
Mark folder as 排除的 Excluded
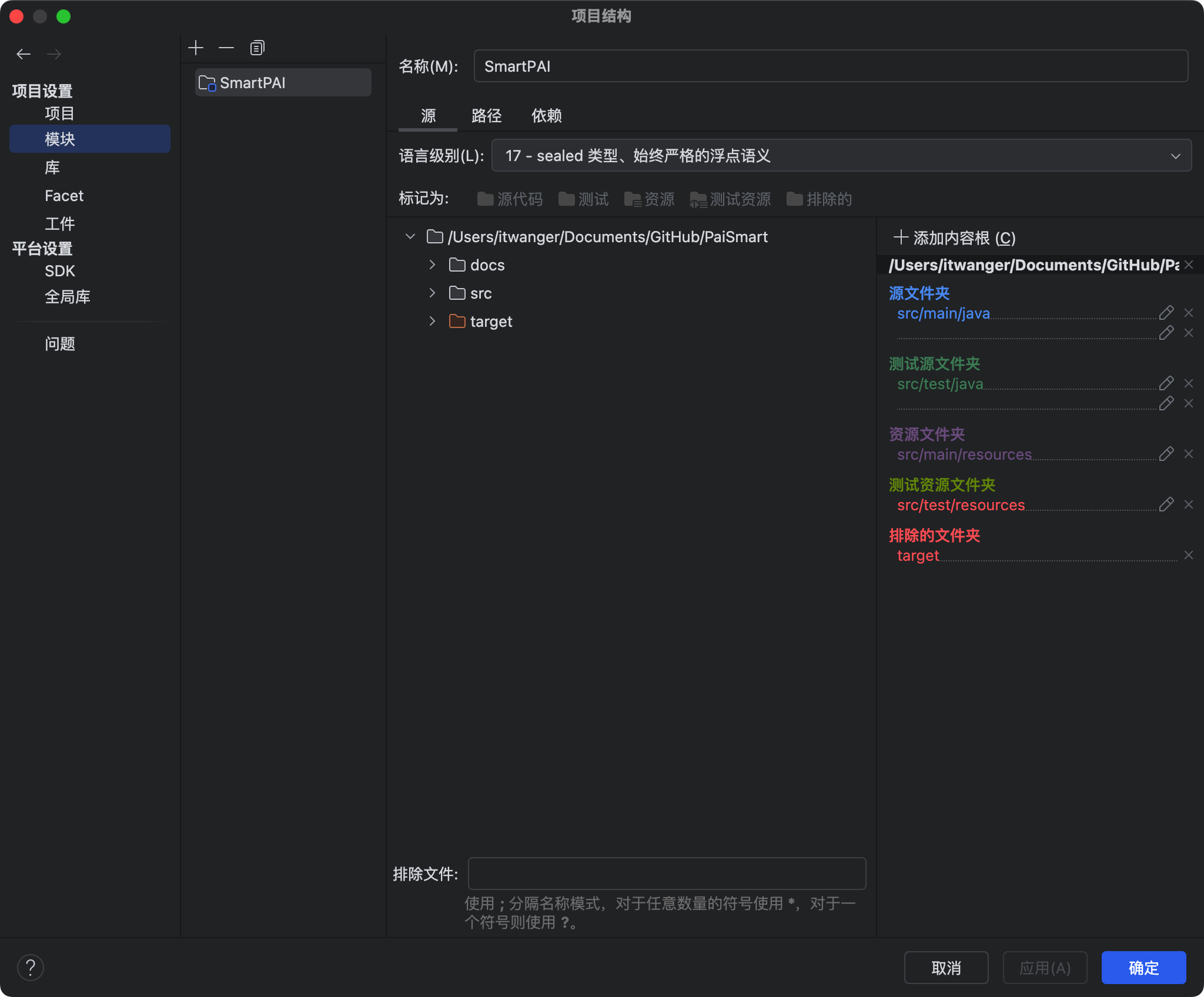(819, 199)
